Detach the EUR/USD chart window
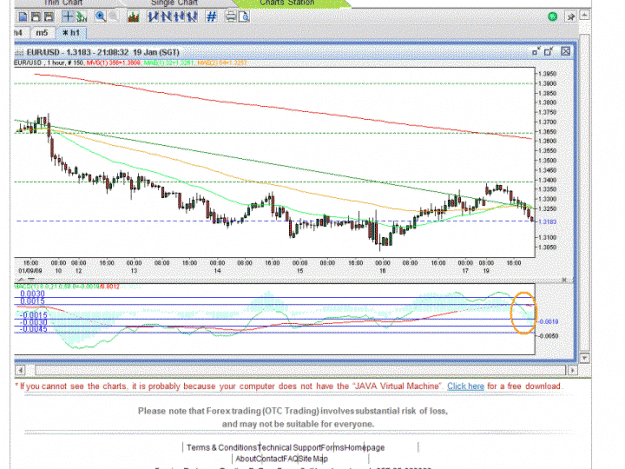The height and width of the screenshot is (469, 625). click(x=549, y=51)
